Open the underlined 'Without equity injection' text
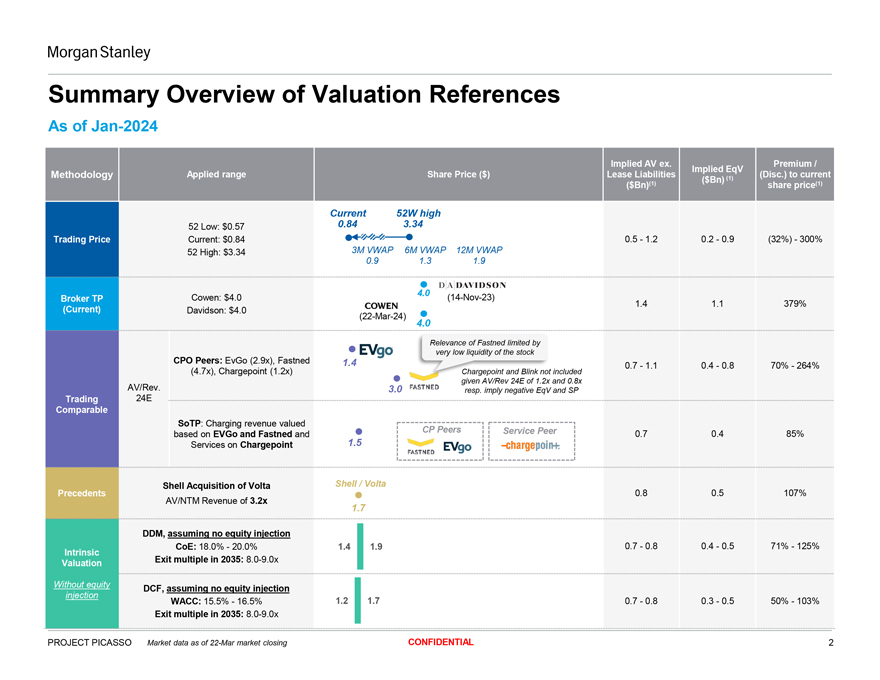 [x=81, y=589]
